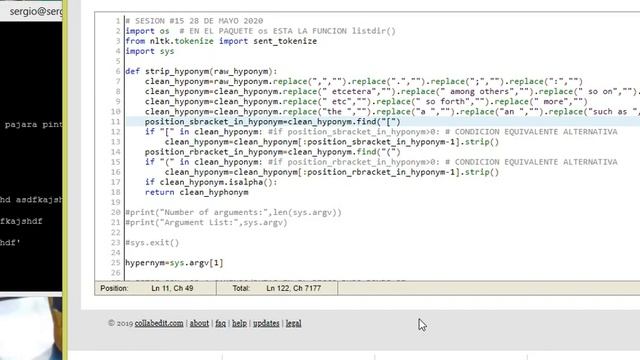Click the 'import os' statement on line 2
640x360 pixels.
pyautogui.click(x=147, y=31)
